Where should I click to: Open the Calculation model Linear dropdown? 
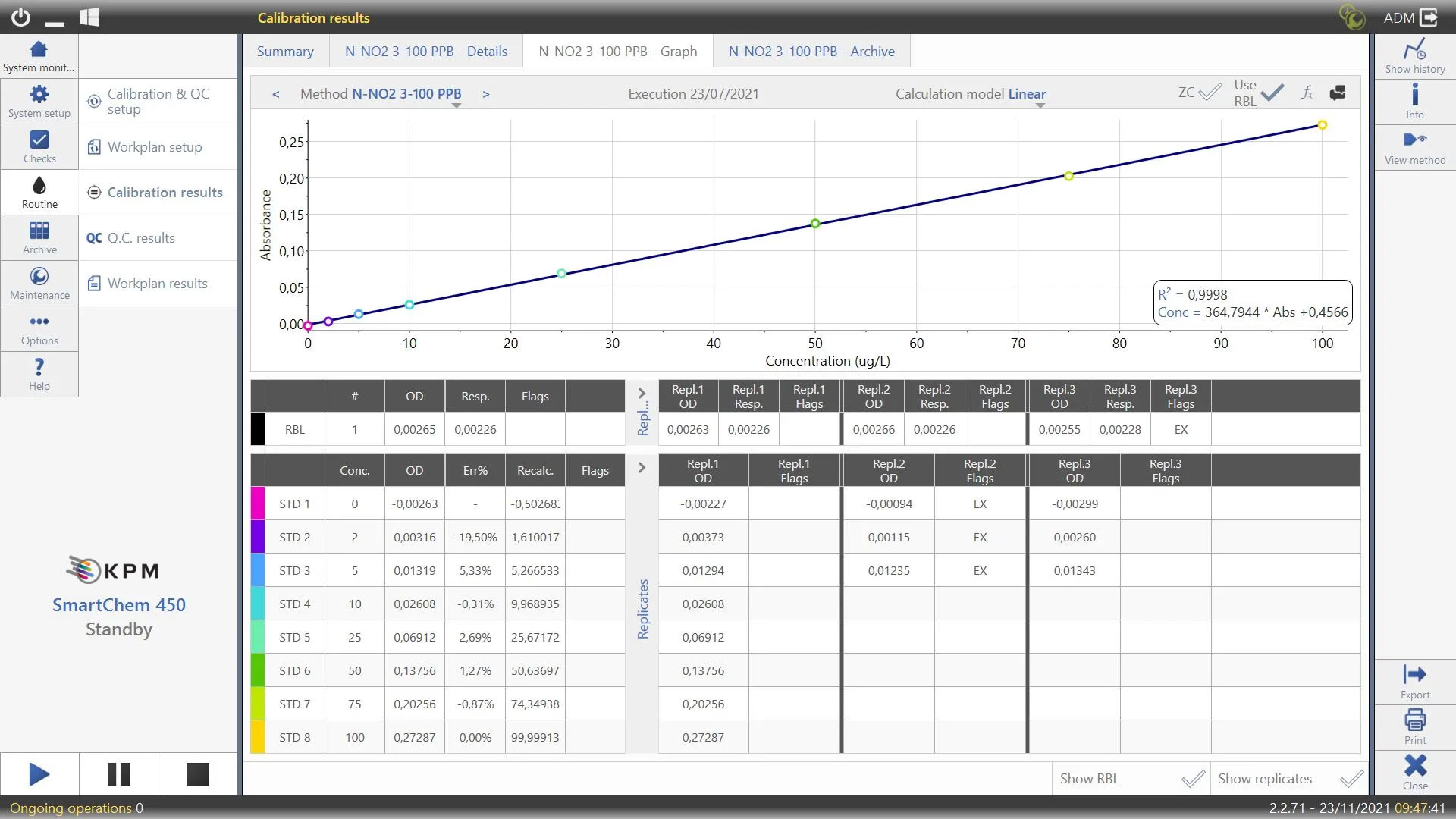[1027, 94]
